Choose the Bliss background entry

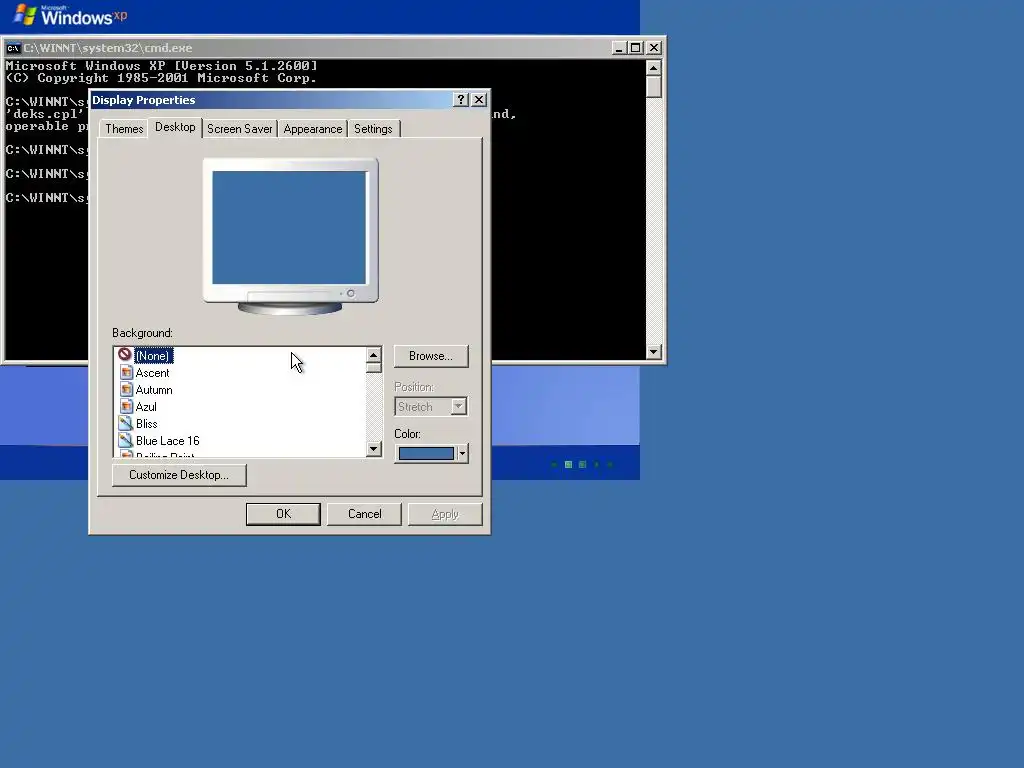tap(146, 424)
